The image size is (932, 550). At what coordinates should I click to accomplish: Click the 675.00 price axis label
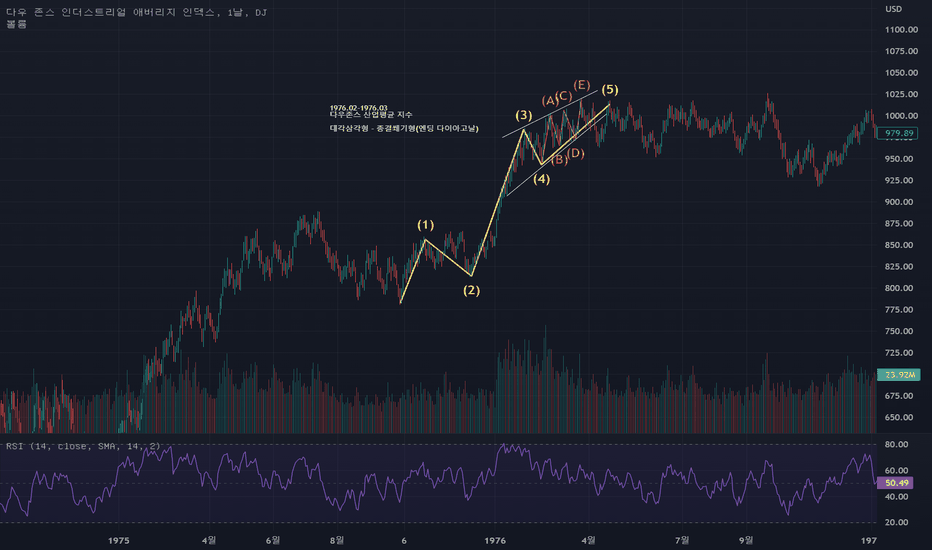pos(899,396)
